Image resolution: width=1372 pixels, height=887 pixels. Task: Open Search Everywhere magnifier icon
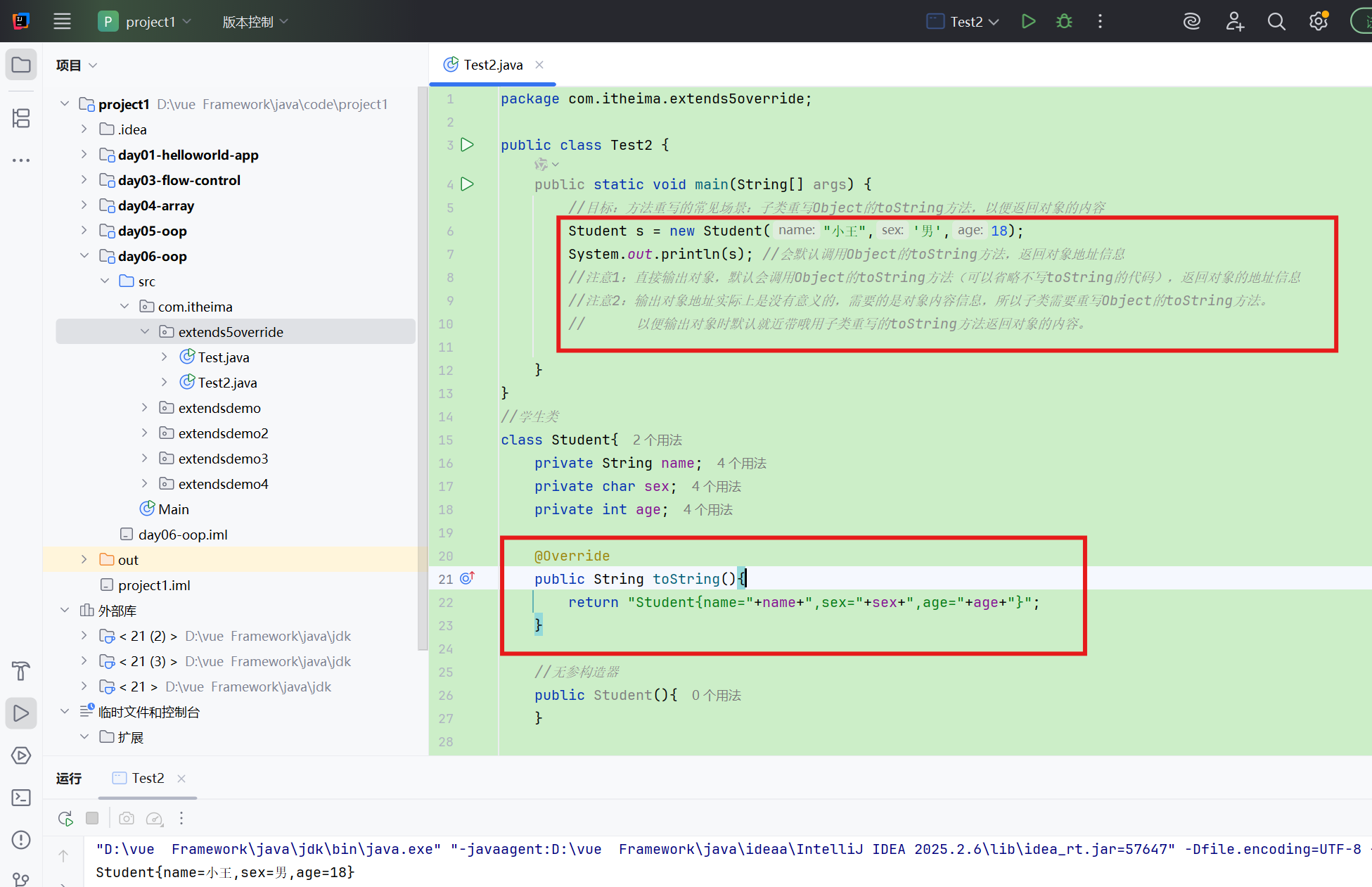(1276, 21)
